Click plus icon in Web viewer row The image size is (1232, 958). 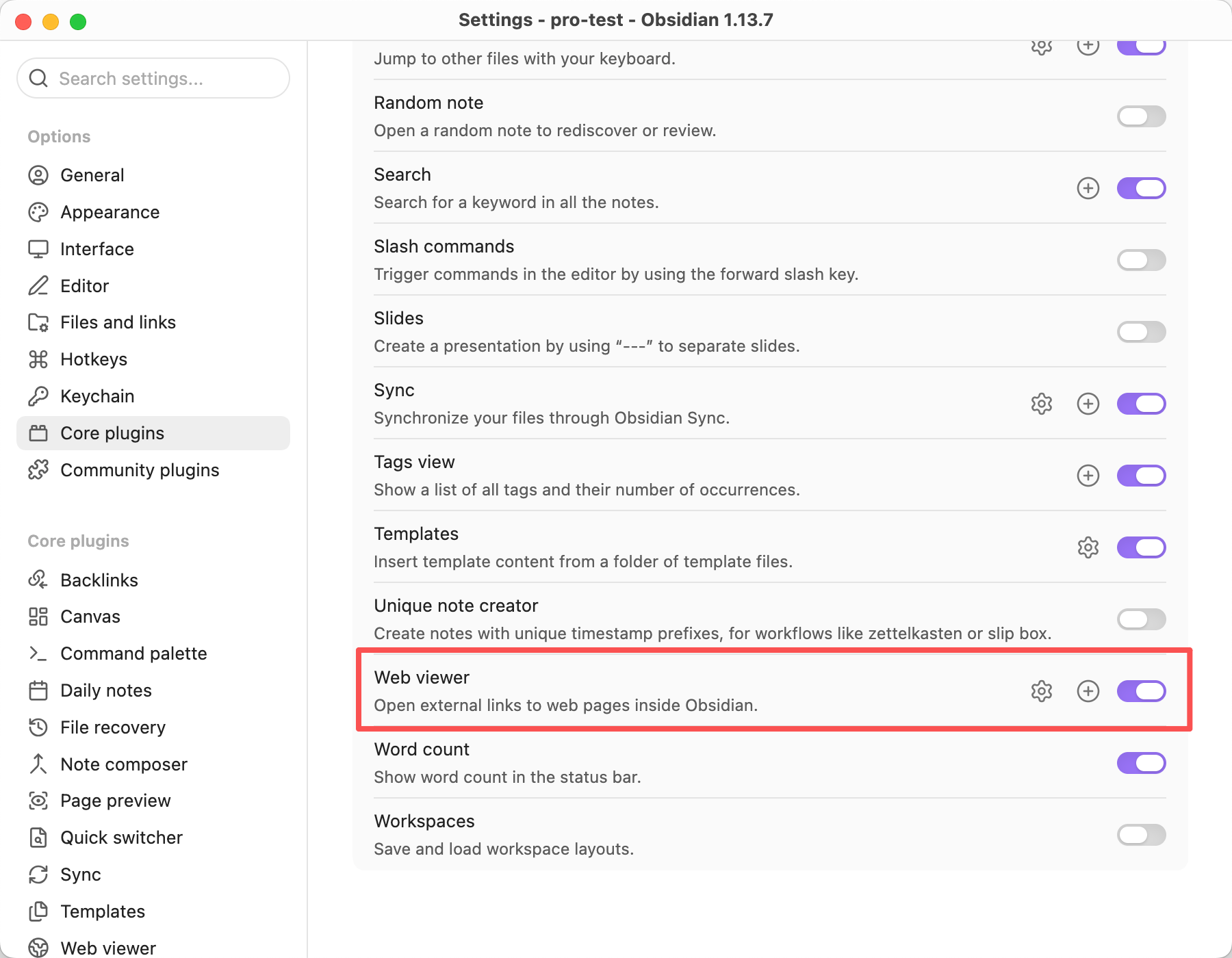click(1088, 691)
